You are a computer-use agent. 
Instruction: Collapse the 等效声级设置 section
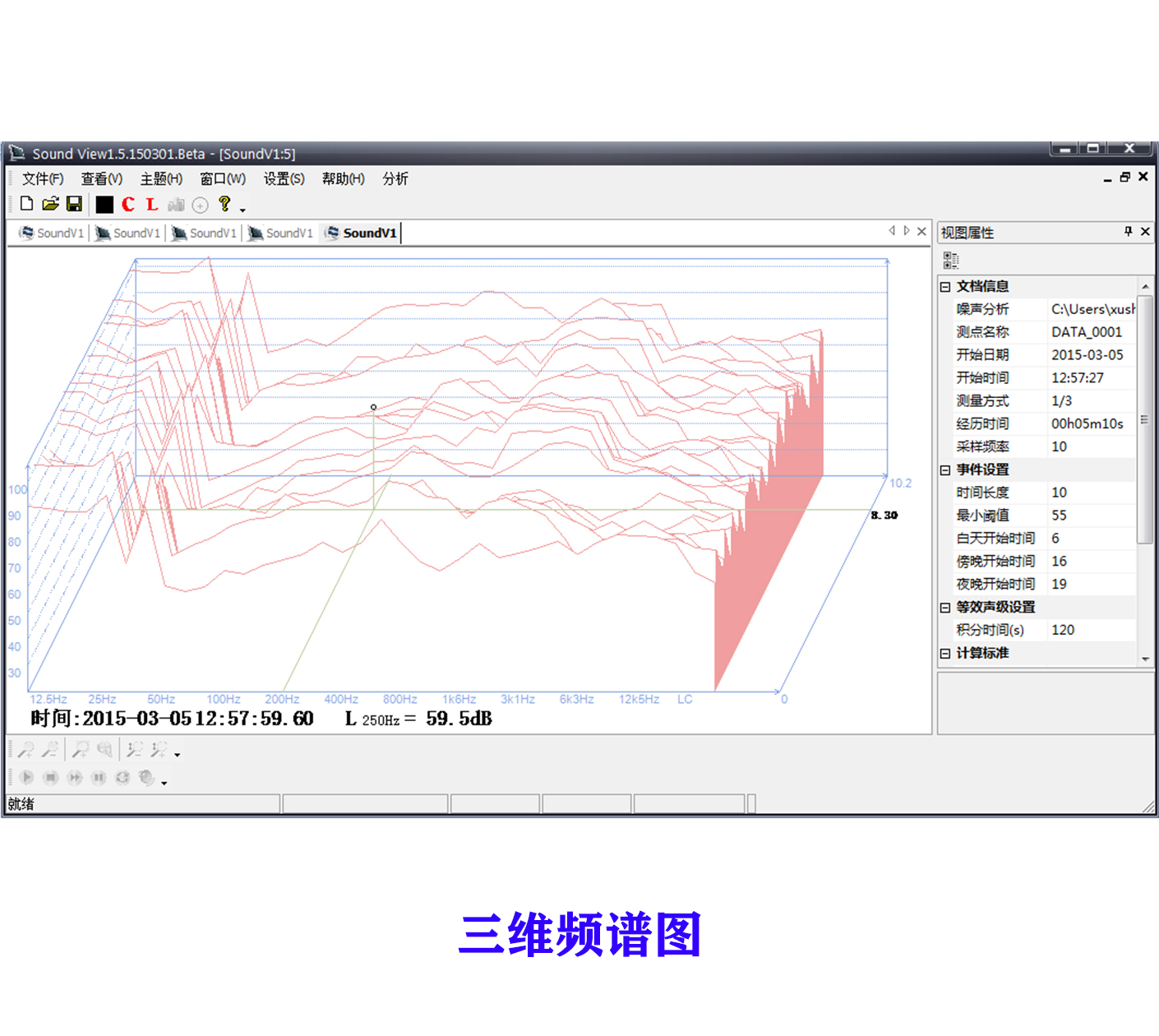tap(944, 607)
